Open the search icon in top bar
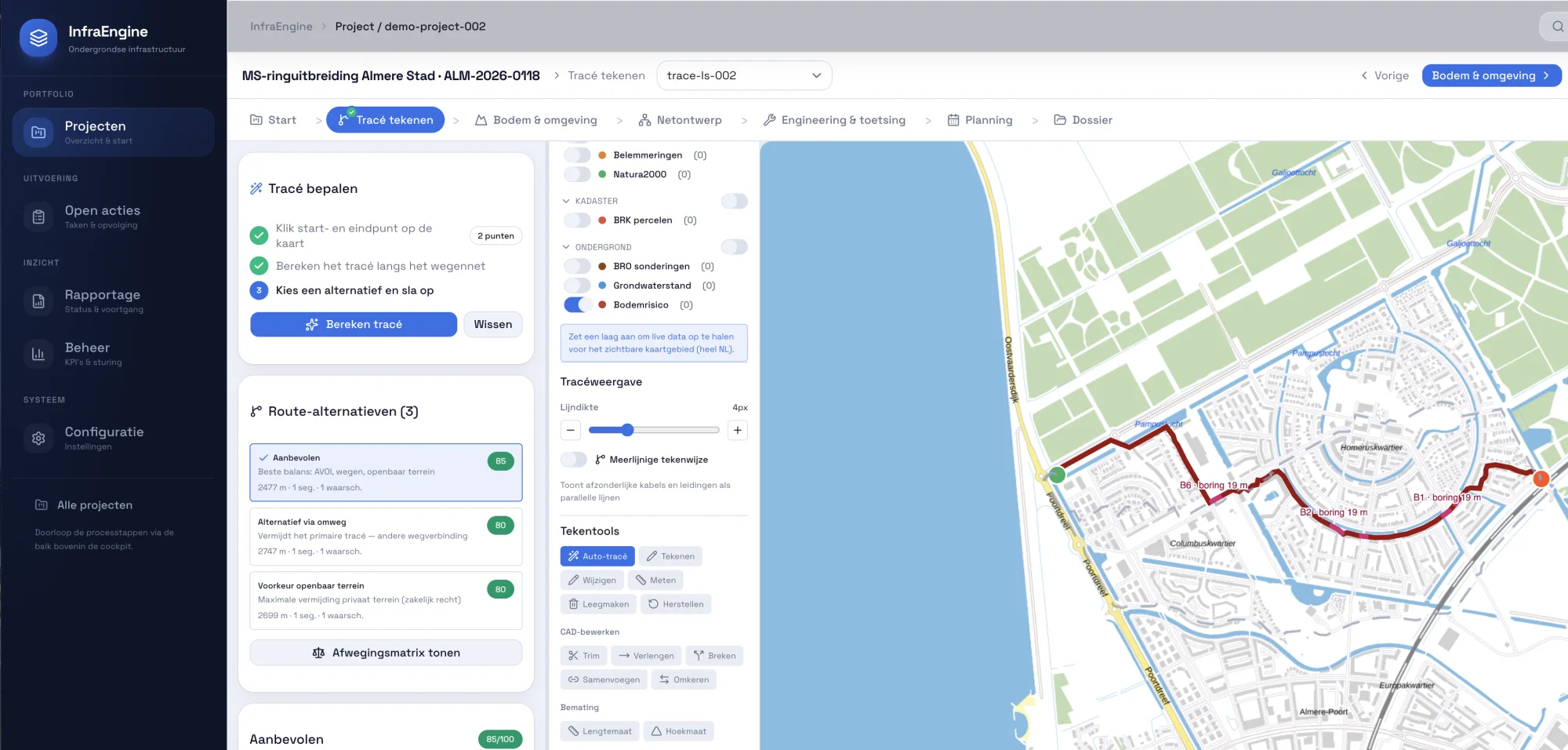The height and width of the screenshot is (750, 1568). point(1556,27)
